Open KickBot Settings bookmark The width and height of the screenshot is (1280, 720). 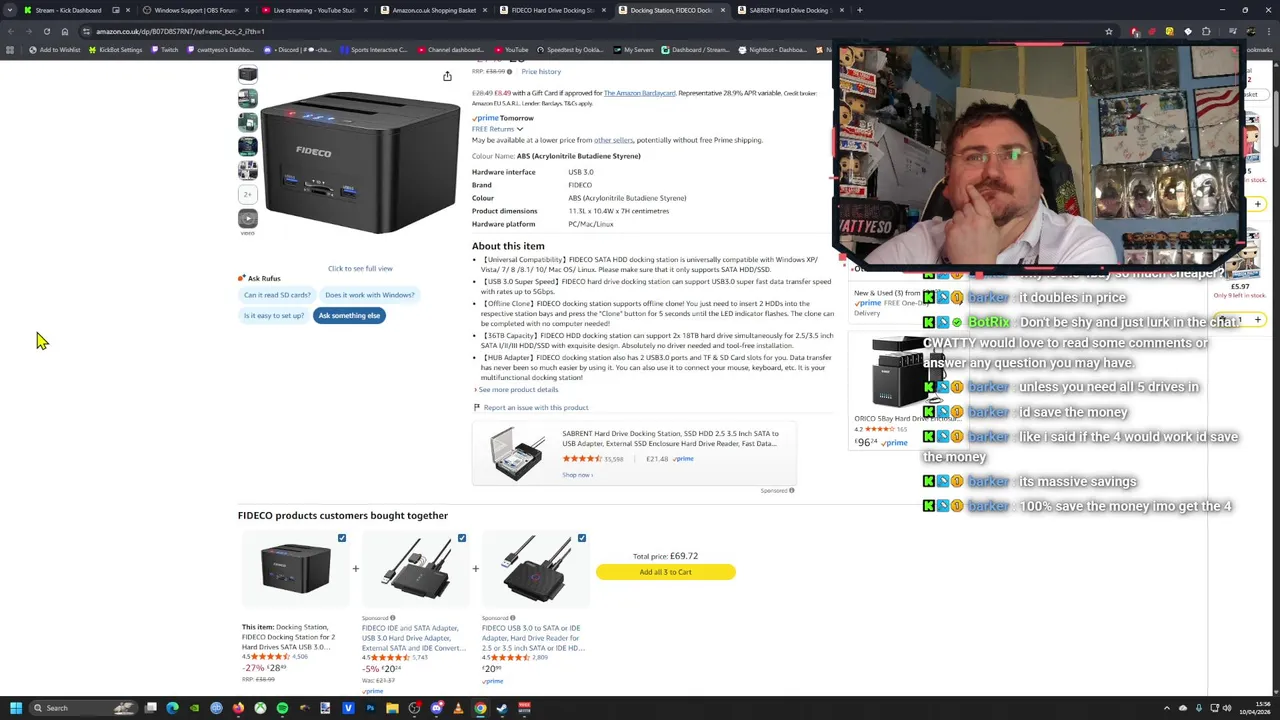115,50
